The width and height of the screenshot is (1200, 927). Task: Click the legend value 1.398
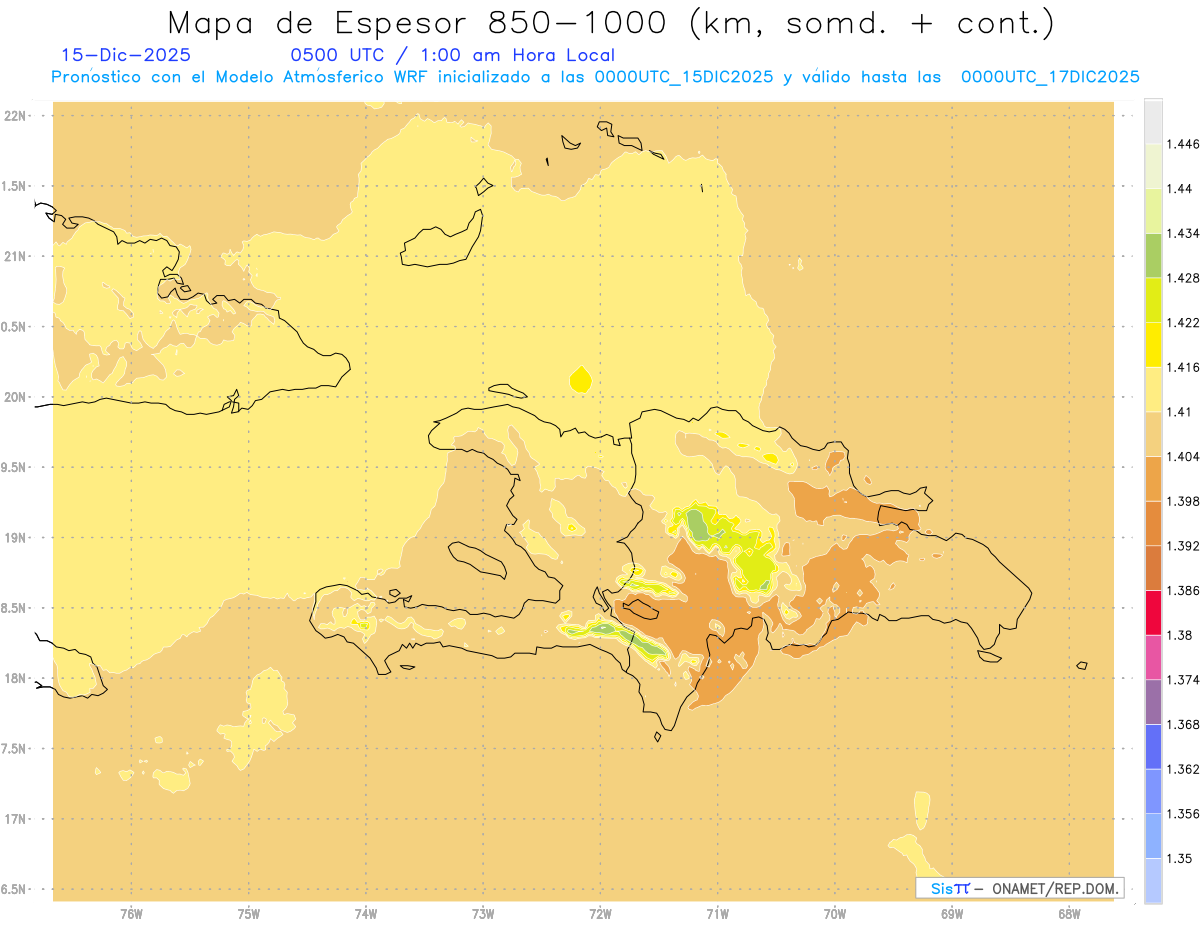1183,501
